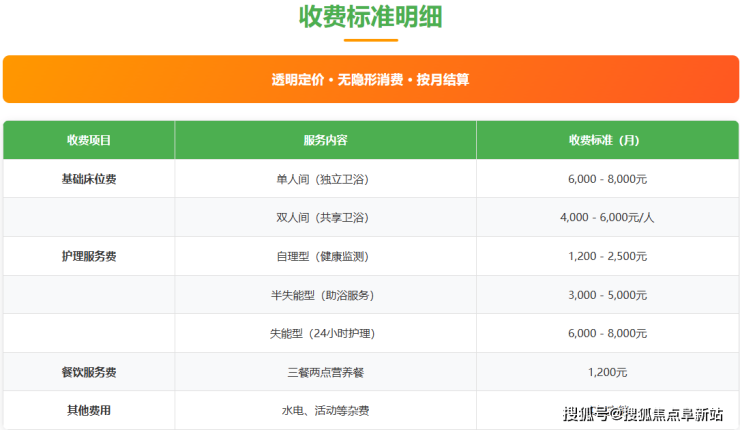
Task: Click the 护理服务费 row label
Action: pyautogui.click(x=89, y=256)
